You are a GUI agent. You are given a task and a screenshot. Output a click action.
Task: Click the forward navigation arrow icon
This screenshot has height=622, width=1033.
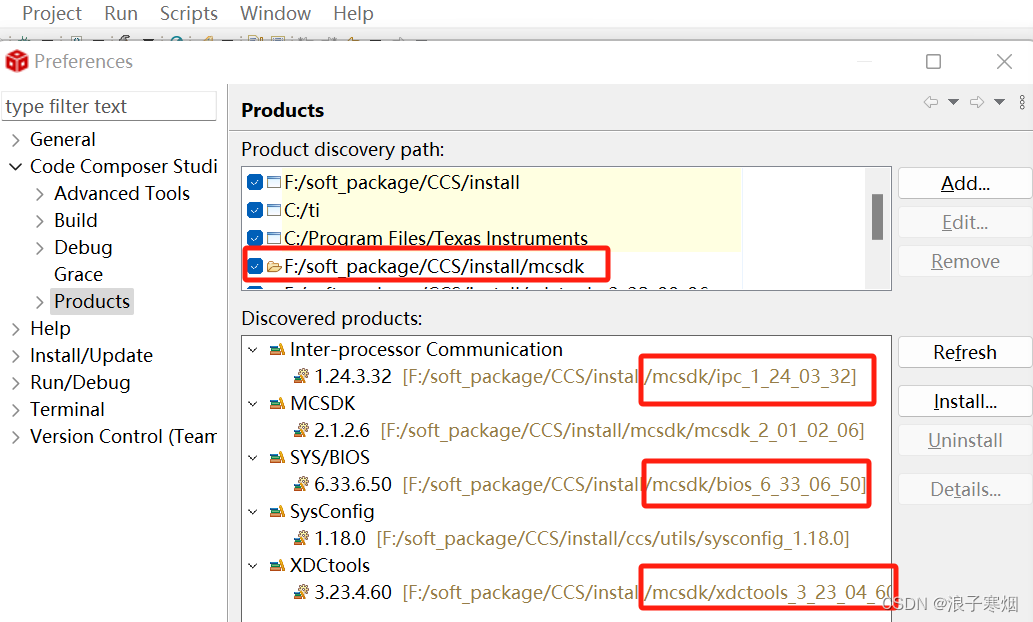click(977, 102)
